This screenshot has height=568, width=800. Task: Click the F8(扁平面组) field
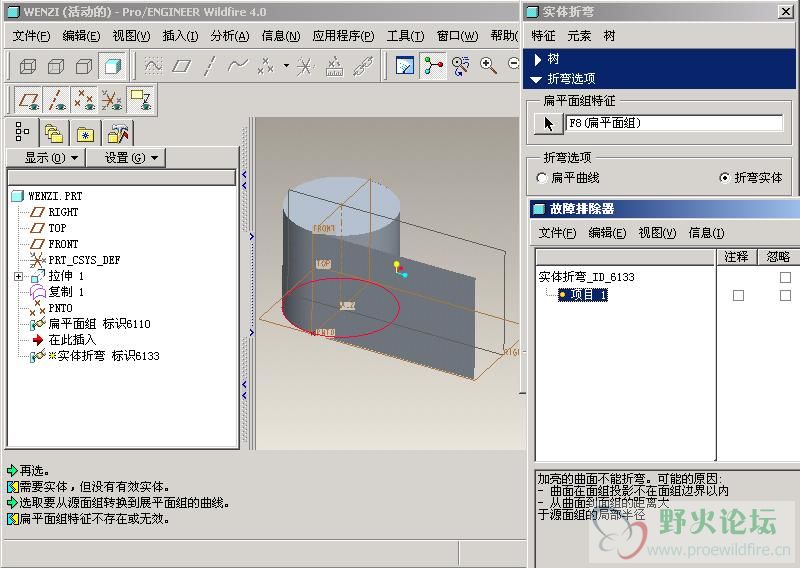tap(674, 123)
